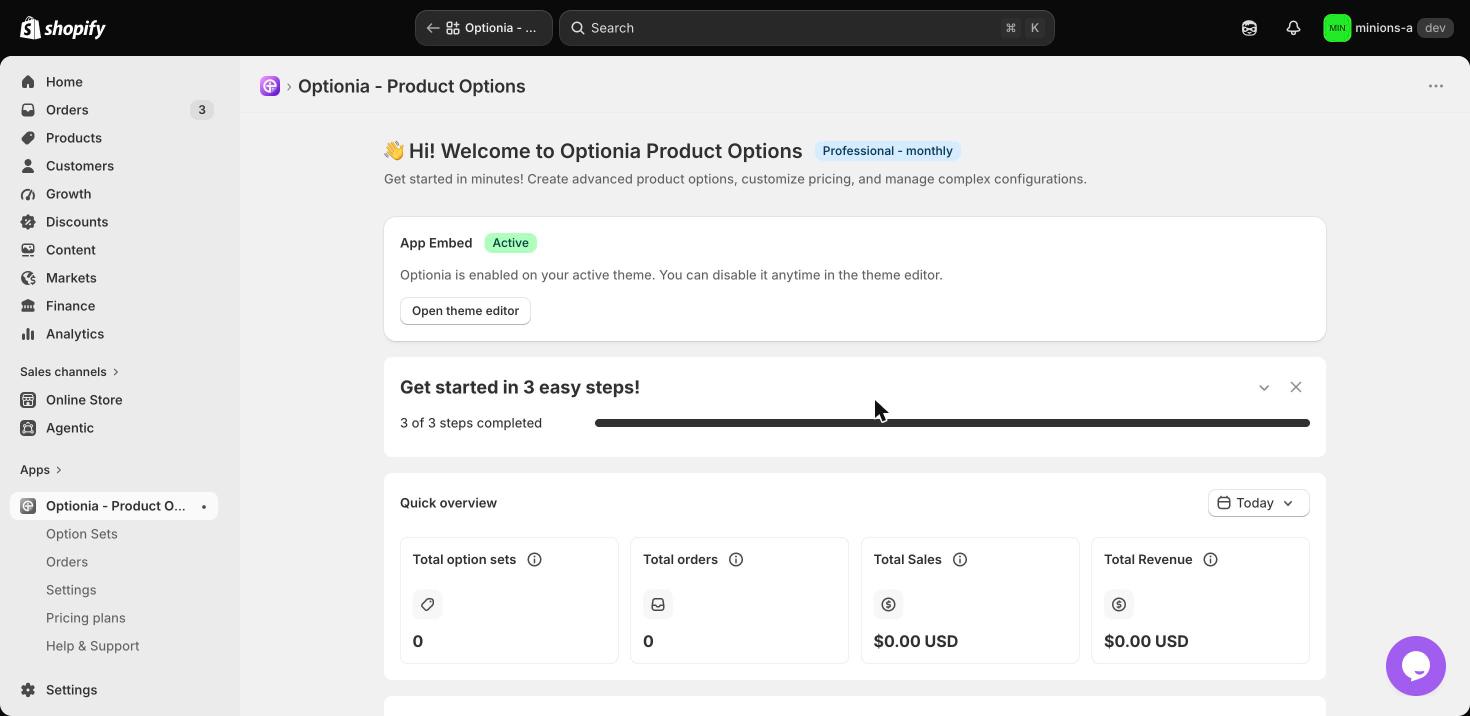Screen dimensions: 1470x716
Task: Open Help & Support under Optionia
Action: tap(93, 646)
